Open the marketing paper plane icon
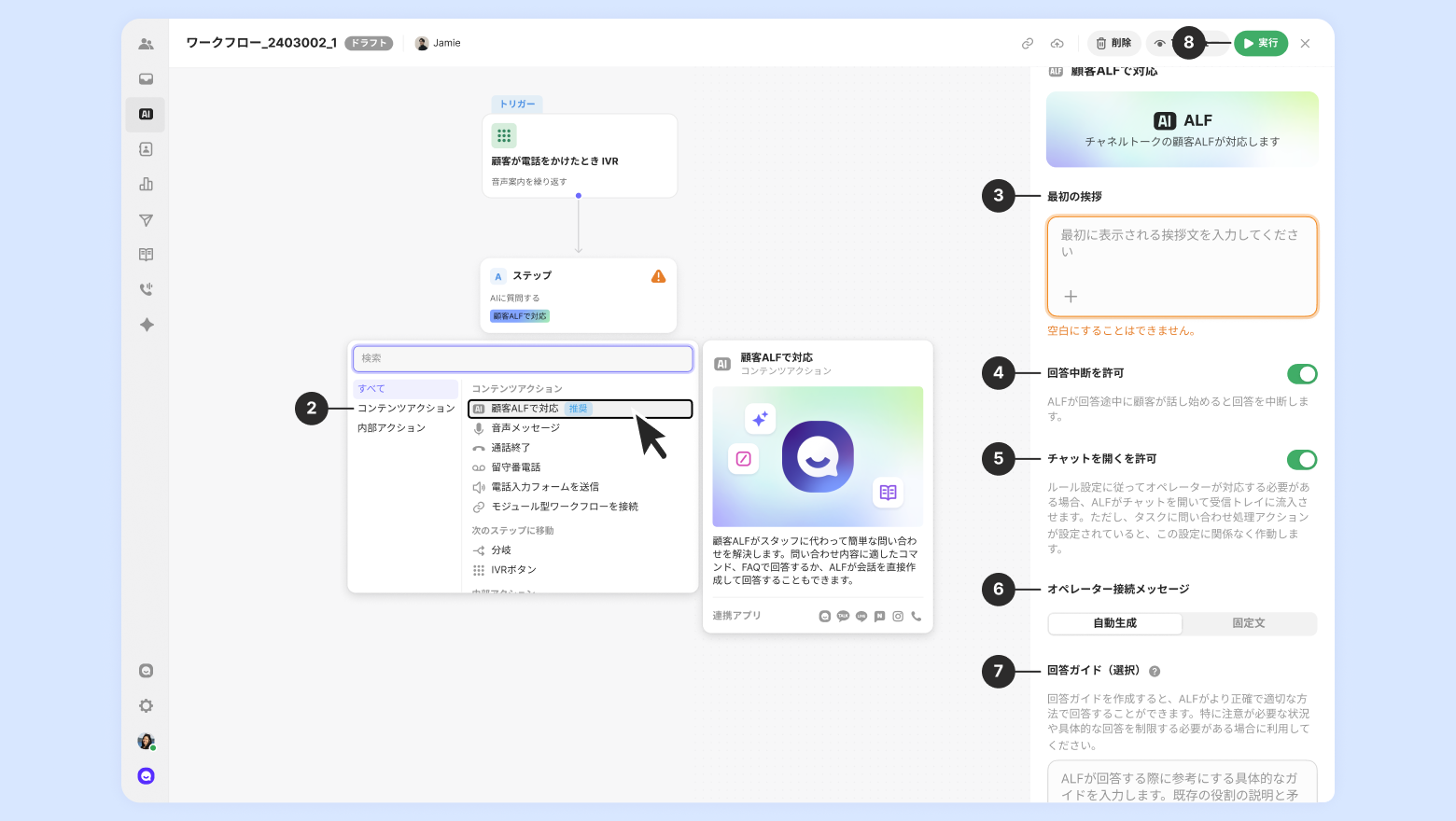This screenshot has height=821, width=1456. 146,220
